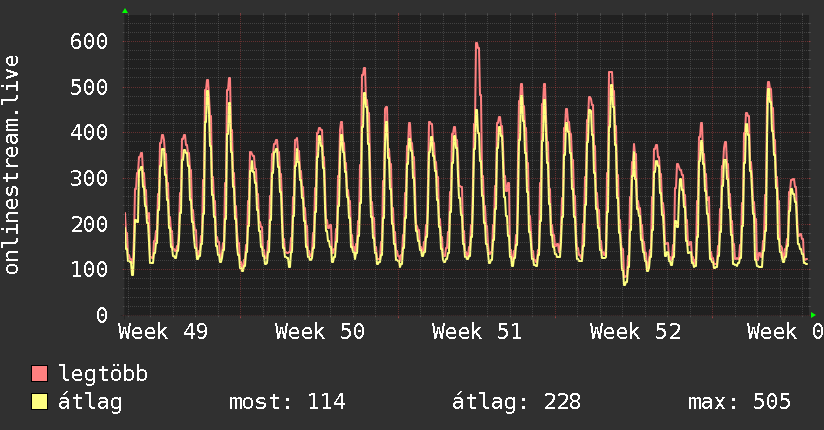Click the 'most: 114' statistic
824x430 pixels.
[287, 402]
